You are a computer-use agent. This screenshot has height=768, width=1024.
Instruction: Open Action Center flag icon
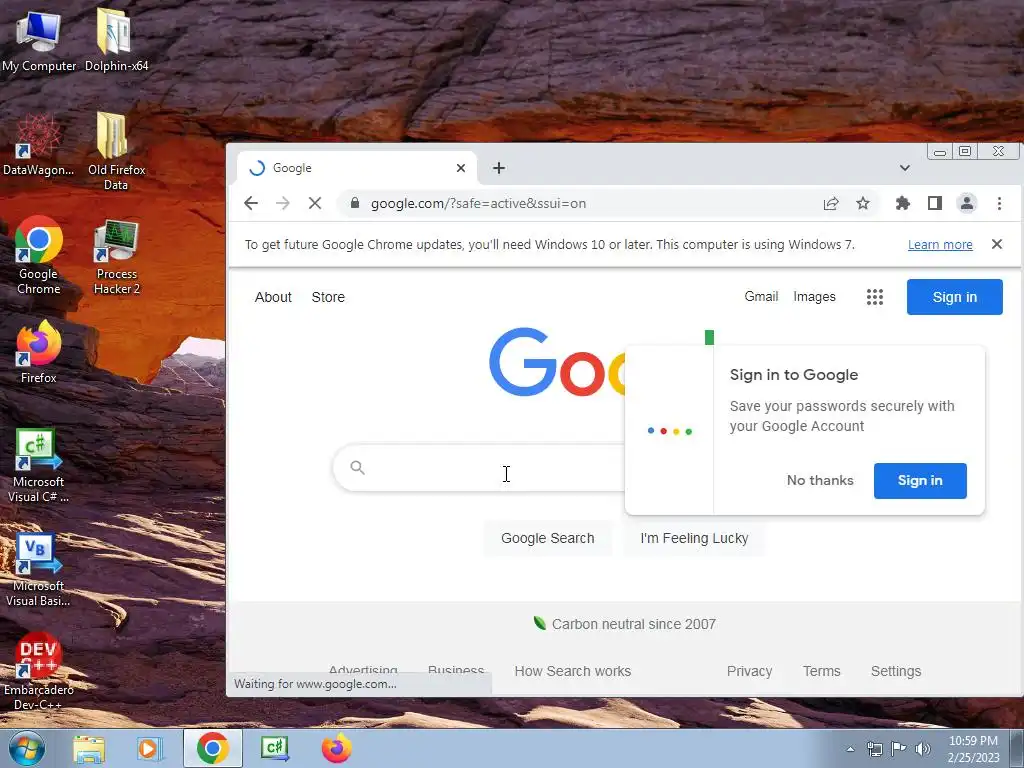(899, 749)
